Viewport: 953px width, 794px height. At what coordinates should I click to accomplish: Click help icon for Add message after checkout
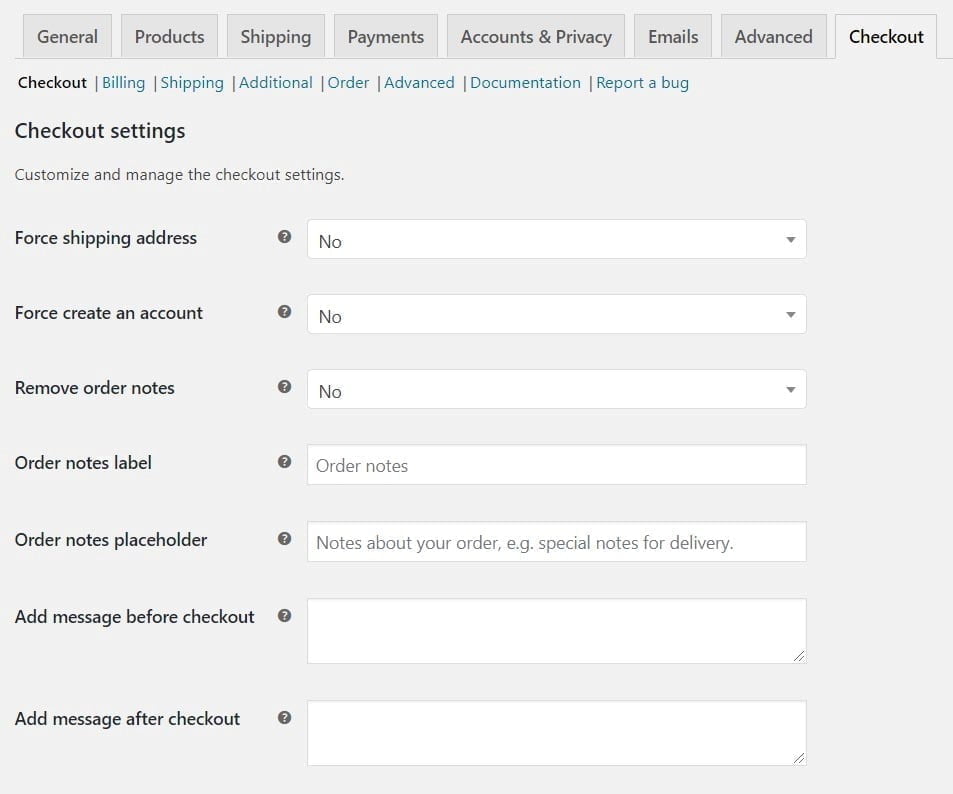click(x=284, y=718)
